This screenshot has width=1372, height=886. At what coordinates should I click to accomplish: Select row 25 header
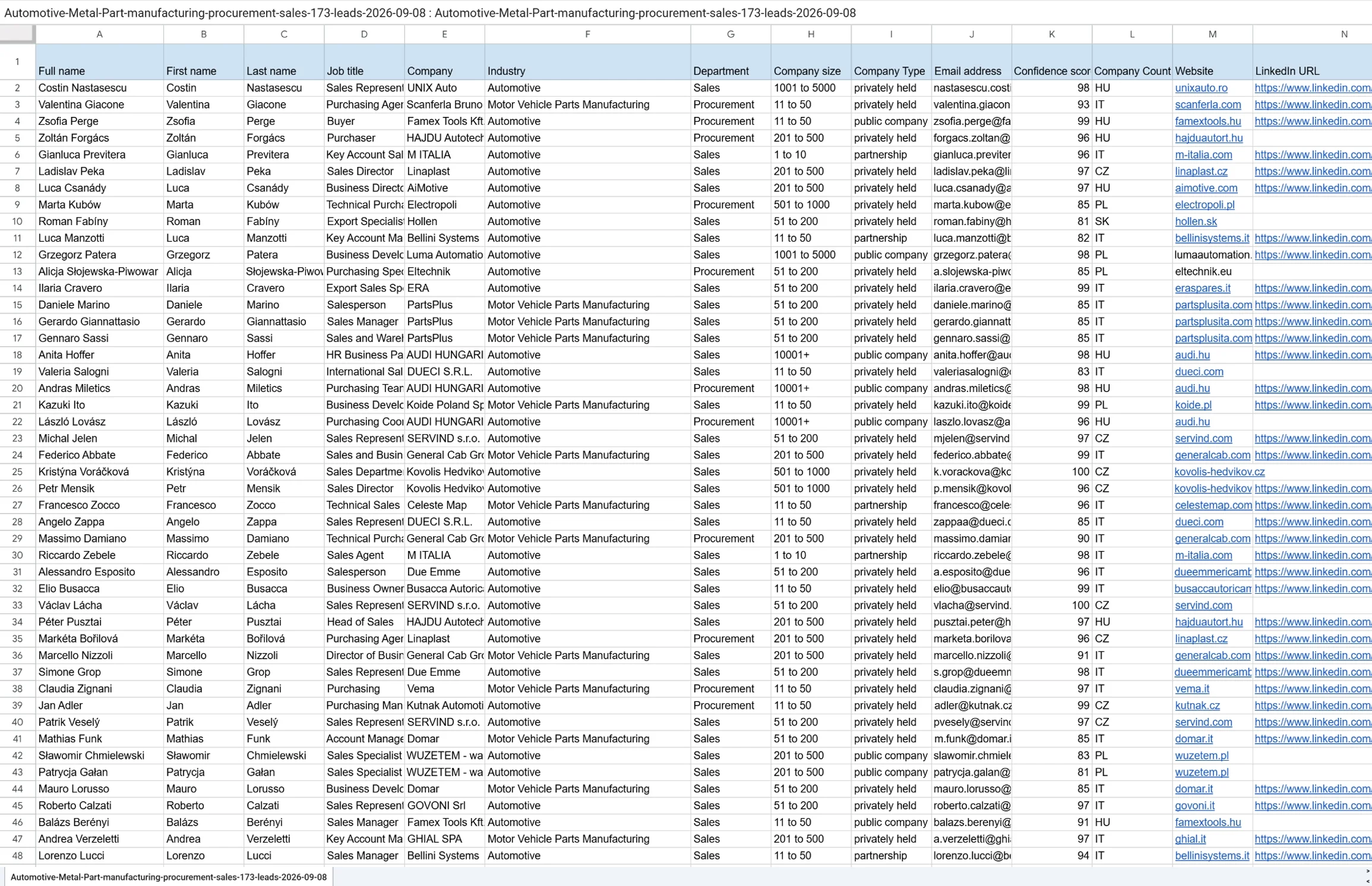17,472
